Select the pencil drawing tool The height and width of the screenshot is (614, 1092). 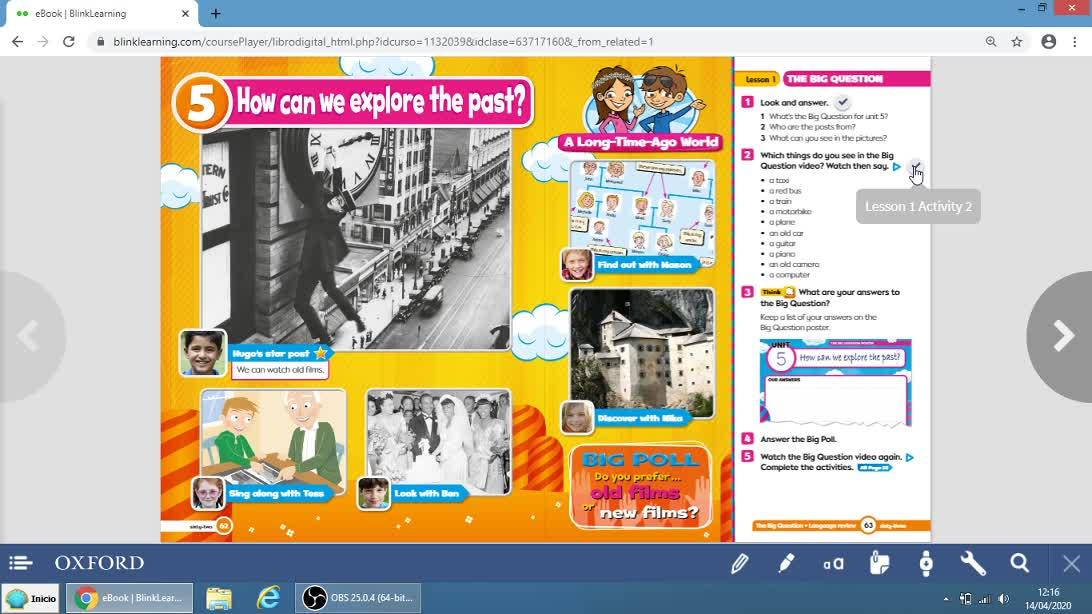pos(740,563)
